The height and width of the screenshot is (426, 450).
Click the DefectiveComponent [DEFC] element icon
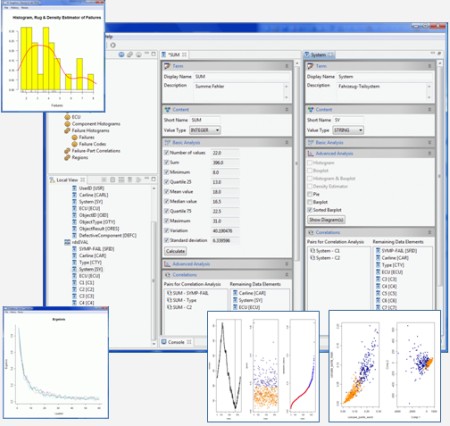(75, 235)
